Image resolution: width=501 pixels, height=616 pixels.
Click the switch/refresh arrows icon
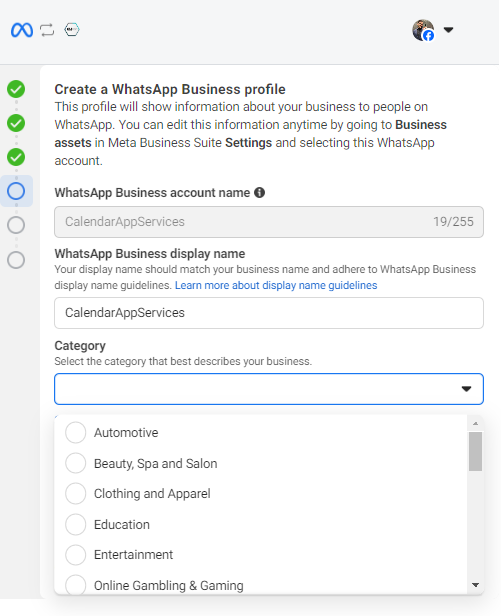click(x=47, y=30)
